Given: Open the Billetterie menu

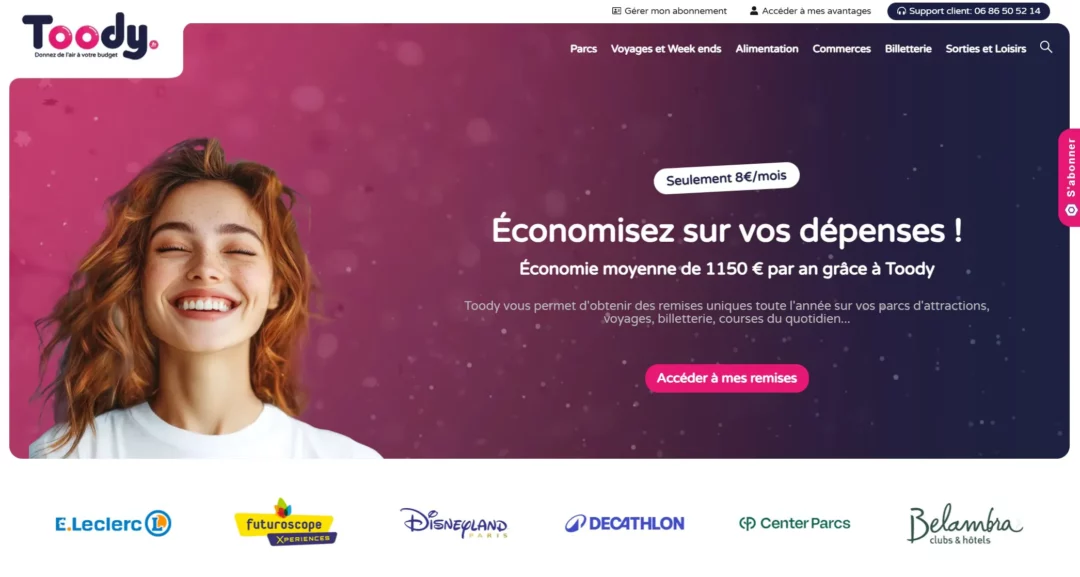Looking at the screenshot, I should click(x=908, y=49).
